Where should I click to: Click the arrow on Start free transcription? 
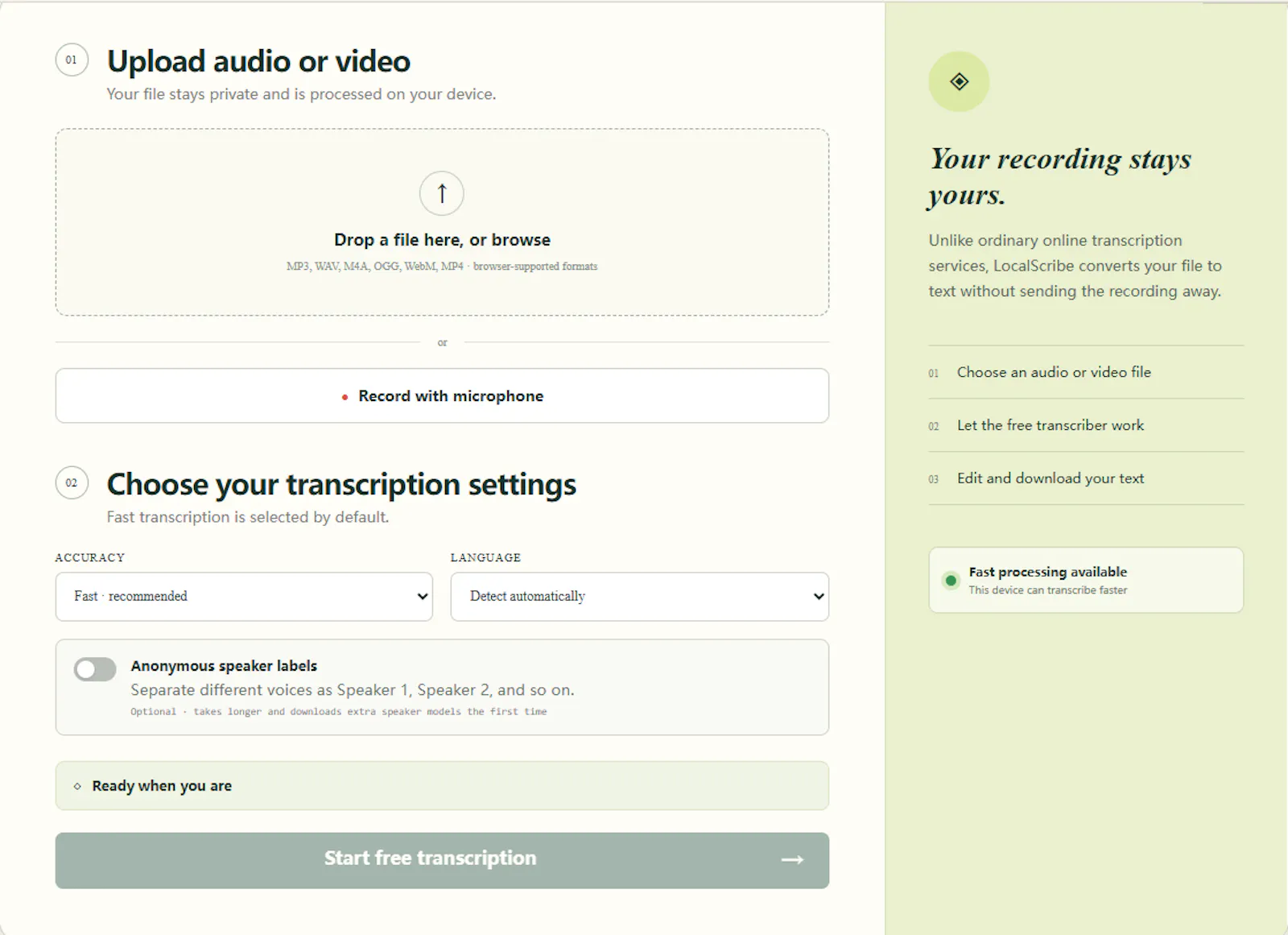coord(792,860)
